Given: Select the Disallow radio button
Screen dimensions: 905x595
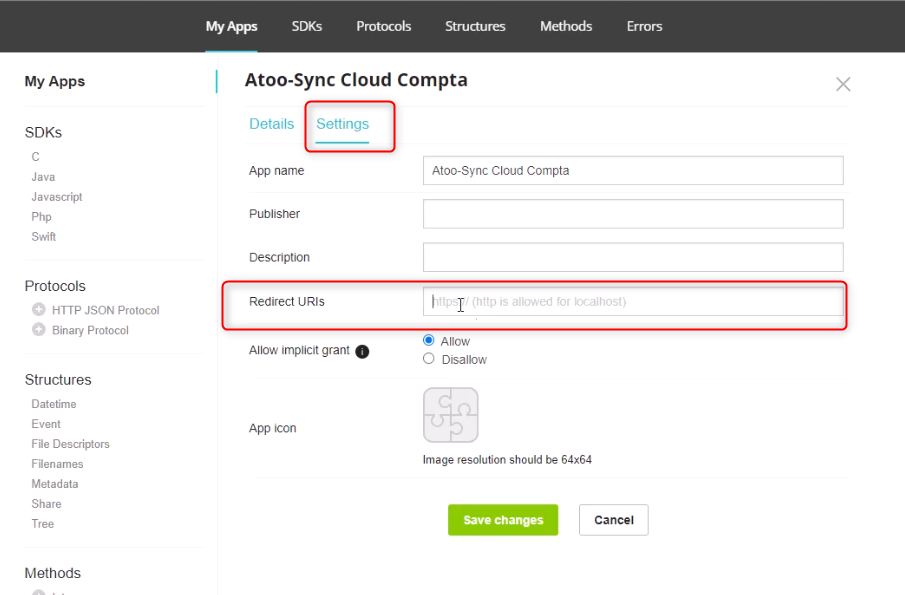Looking at the screenshot, I should [x=428, y=359].
